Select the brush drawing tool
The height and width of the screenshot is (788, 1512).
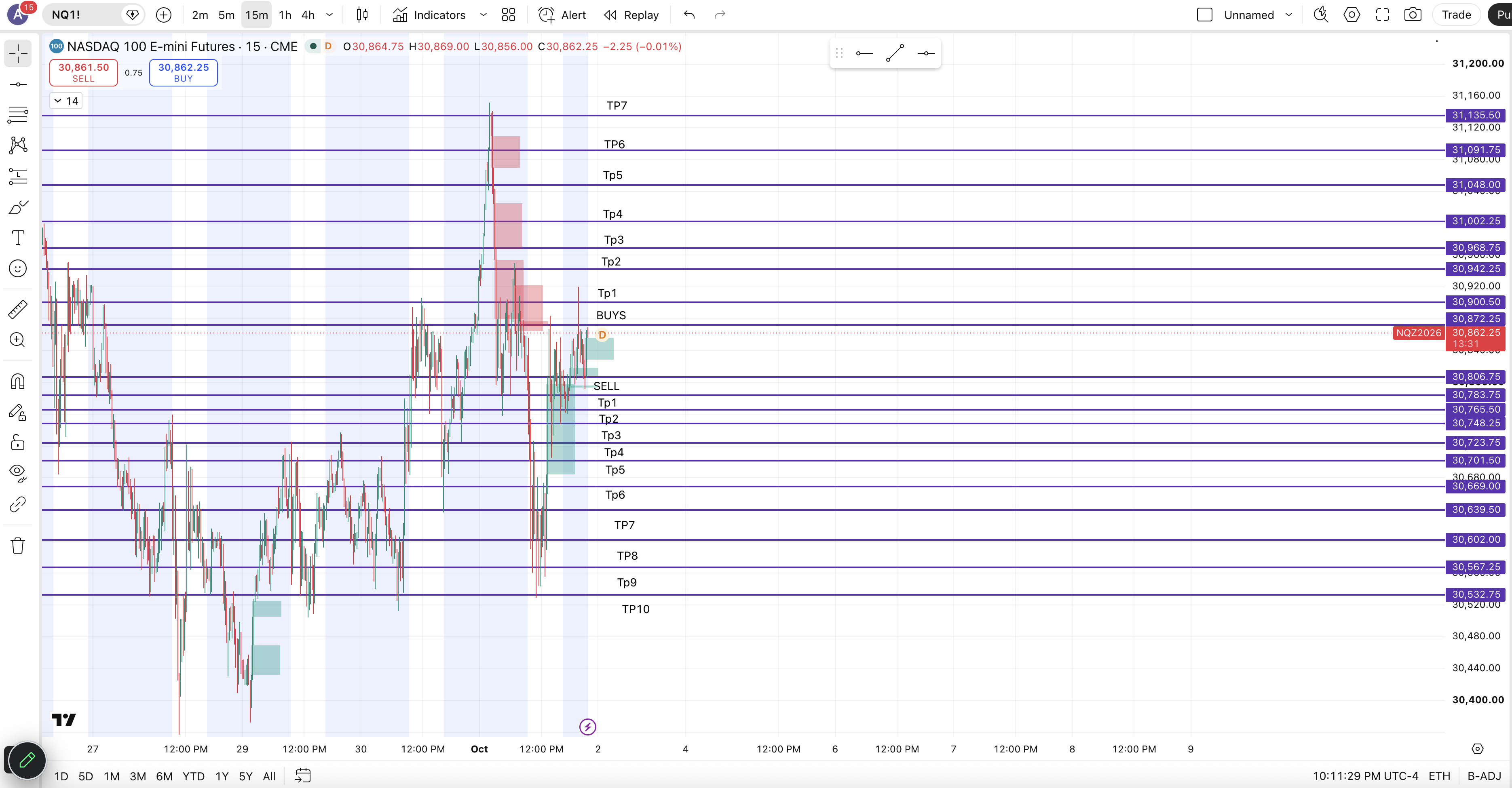click(x=18, y=207)
